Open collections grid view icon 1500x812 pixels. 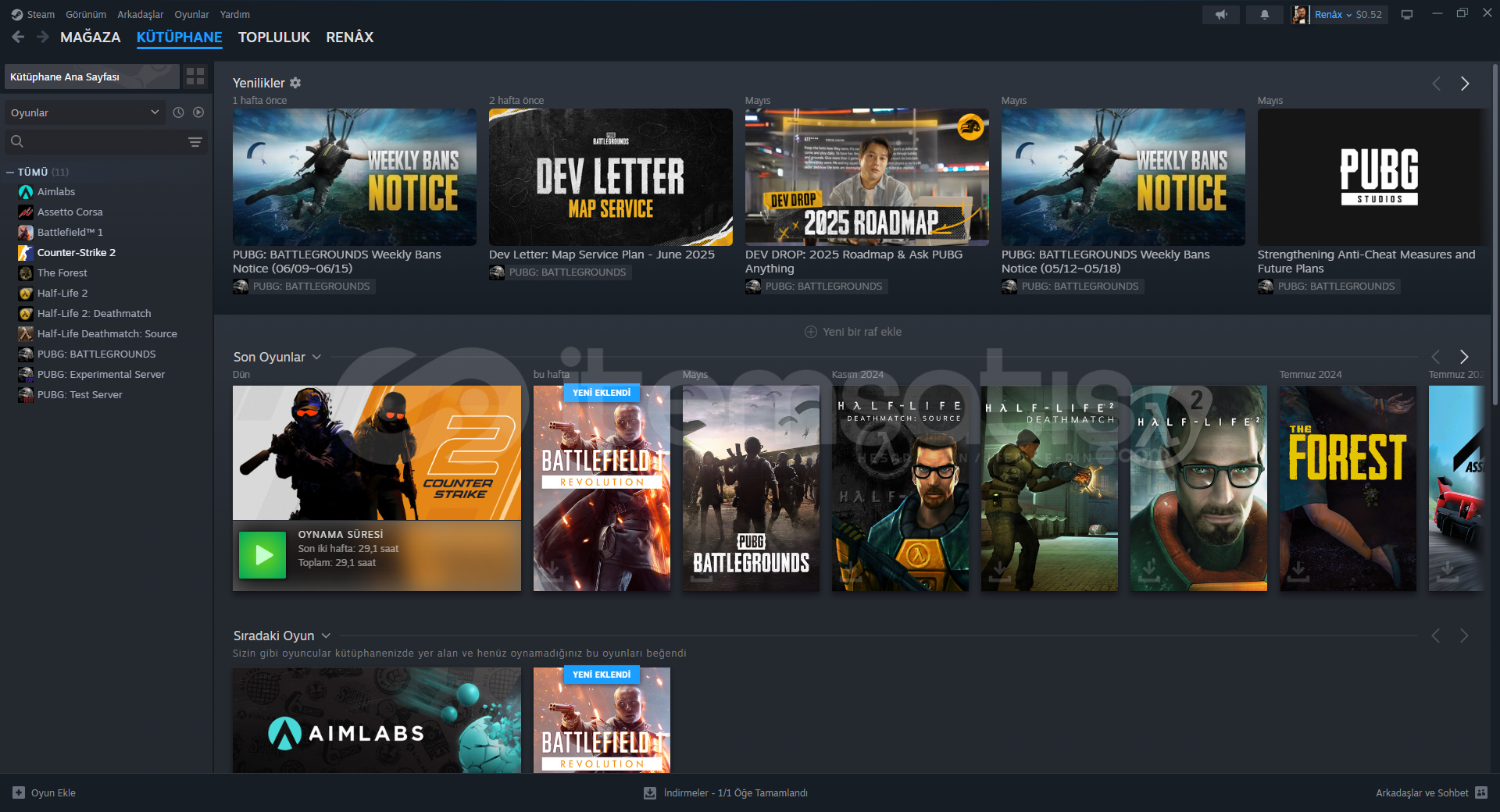coord(195,77)
